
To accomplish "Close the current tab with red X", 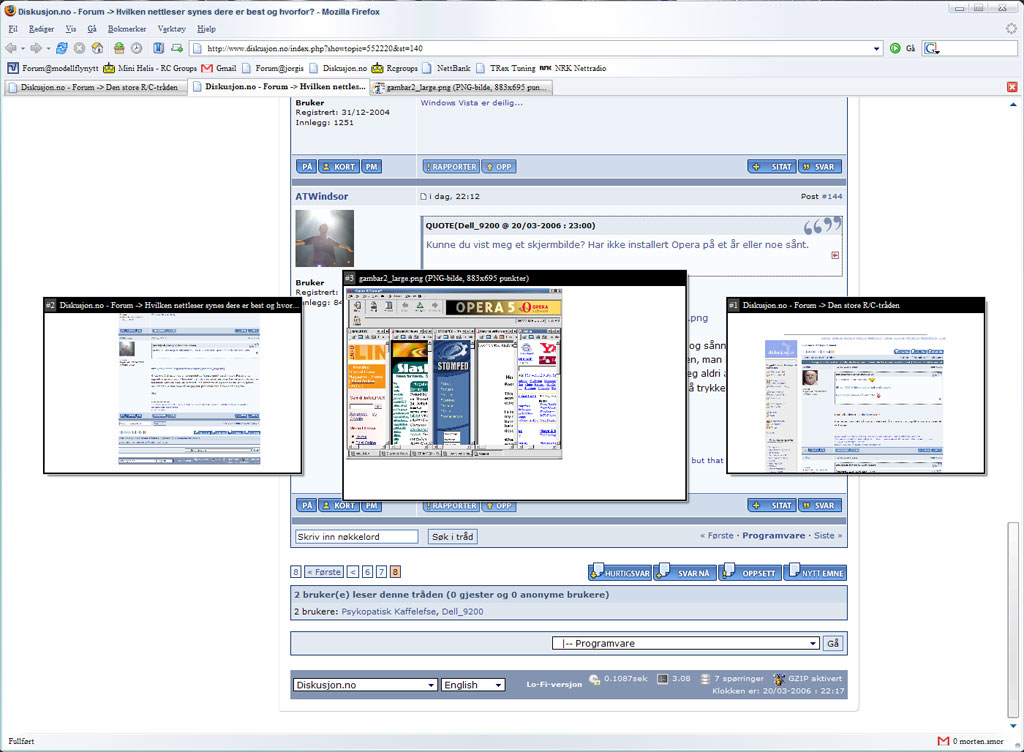I will click(1012, 87).
